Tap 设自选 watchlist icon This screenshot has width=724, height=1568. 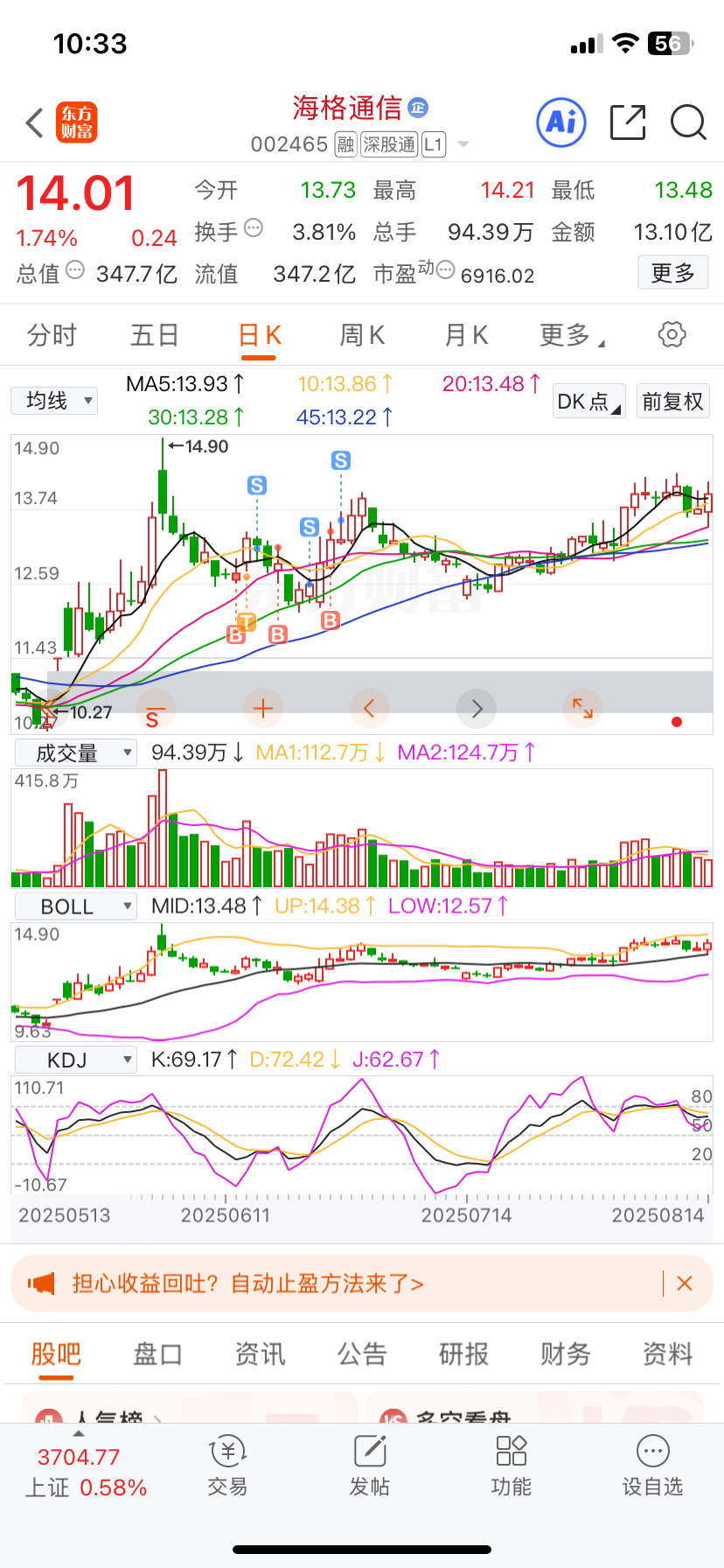point(653,1466)
